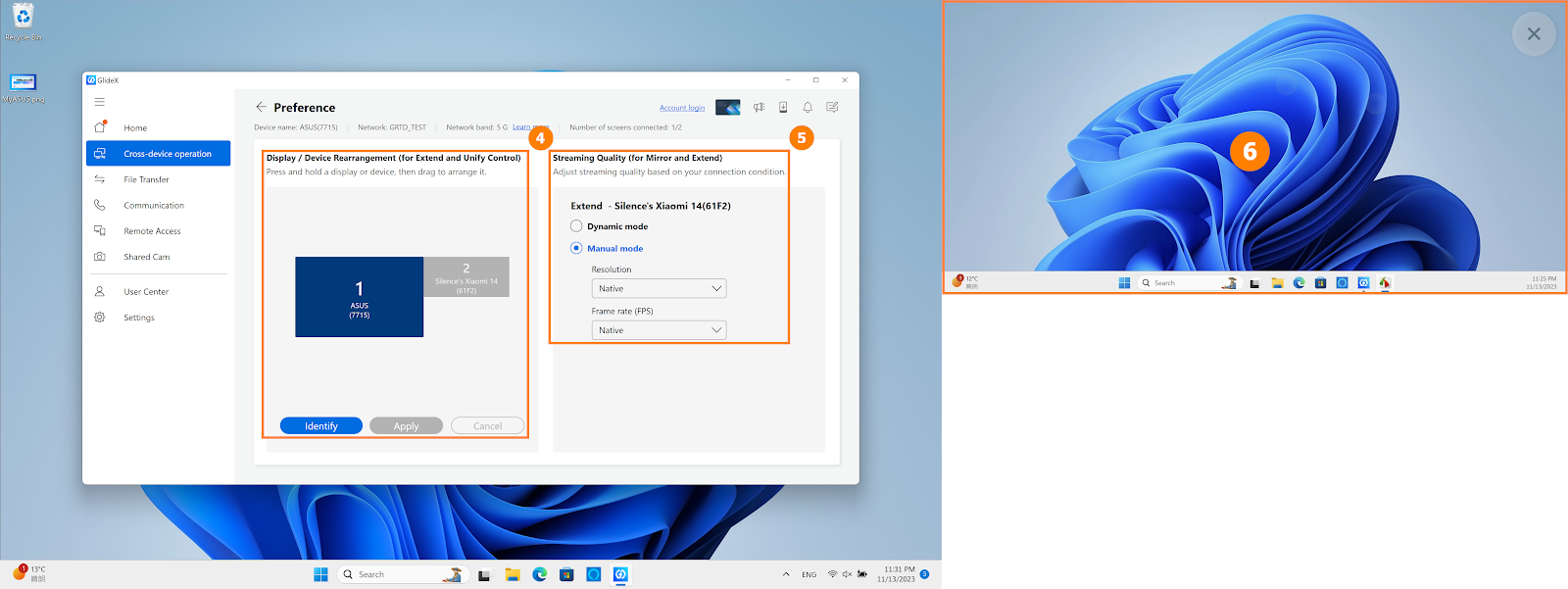This screenshot has height=589, width=1568.
Task: Open the Frame rate (FPS) dropdown
Action: pos(659,330)
